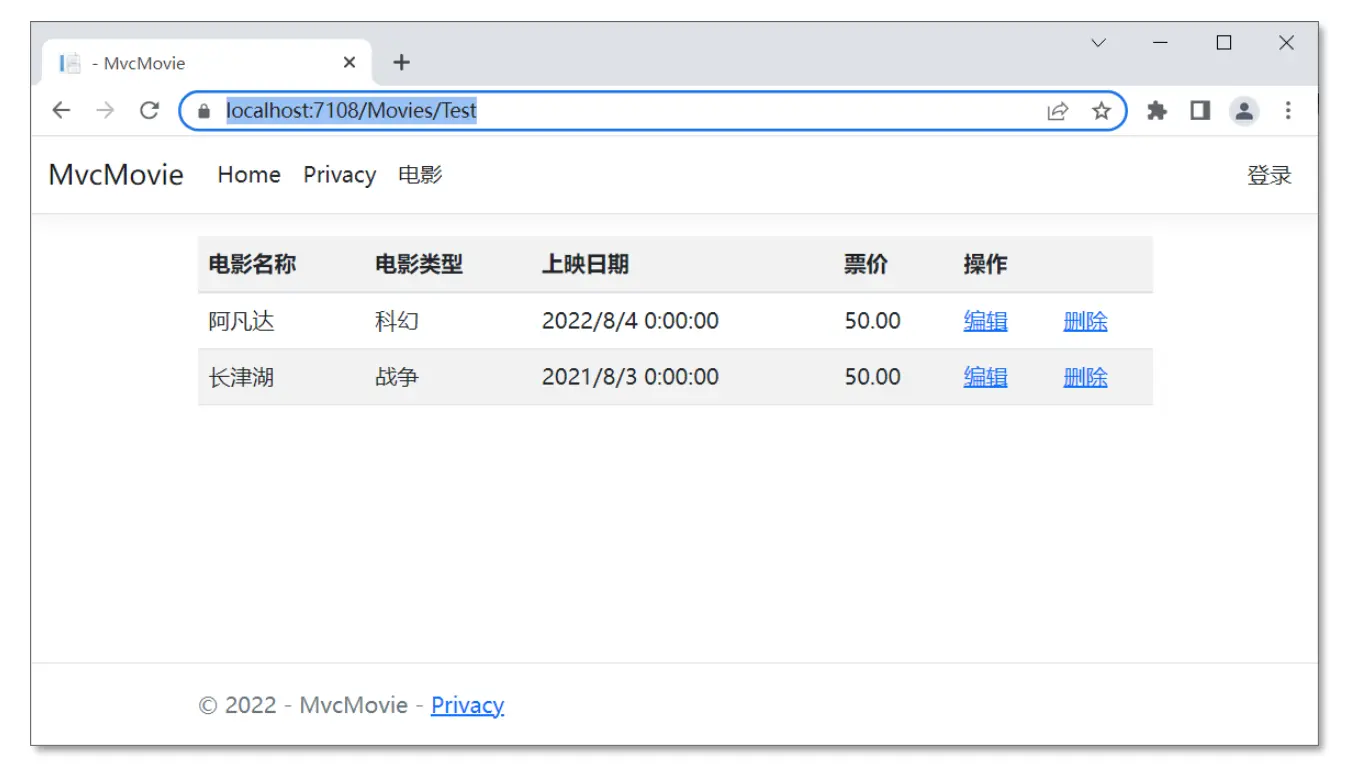Click 删除 for the 阿凡达 row

click(1085, 321)
